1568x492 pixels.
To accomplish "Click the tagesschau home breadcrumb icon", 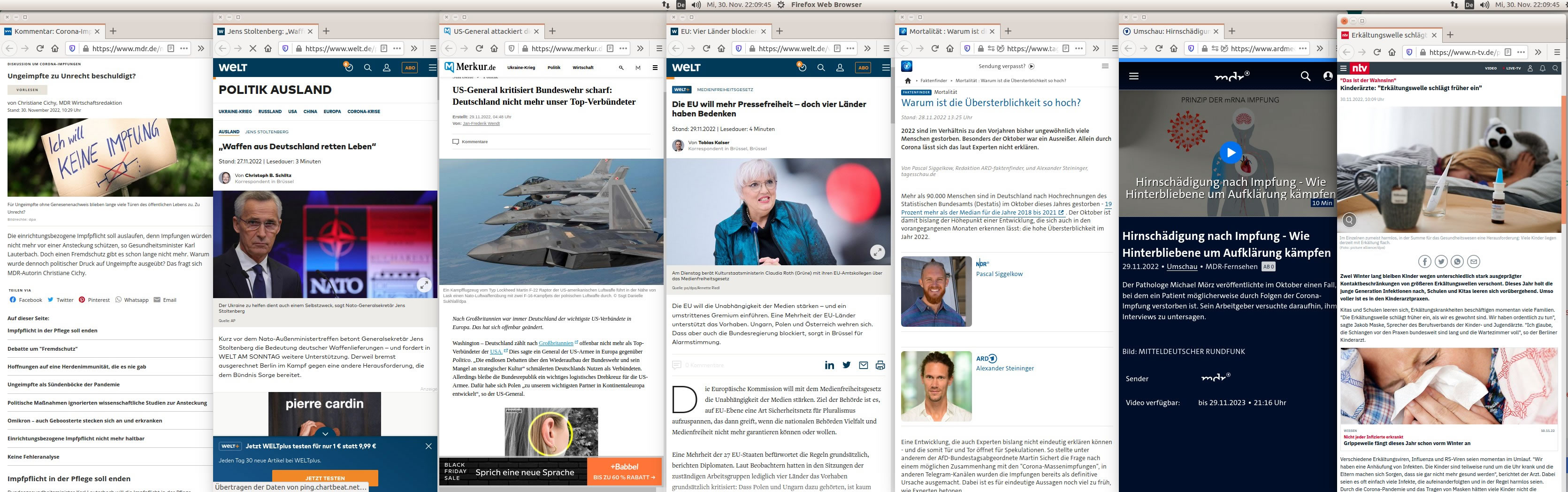I will click(908, 80).
